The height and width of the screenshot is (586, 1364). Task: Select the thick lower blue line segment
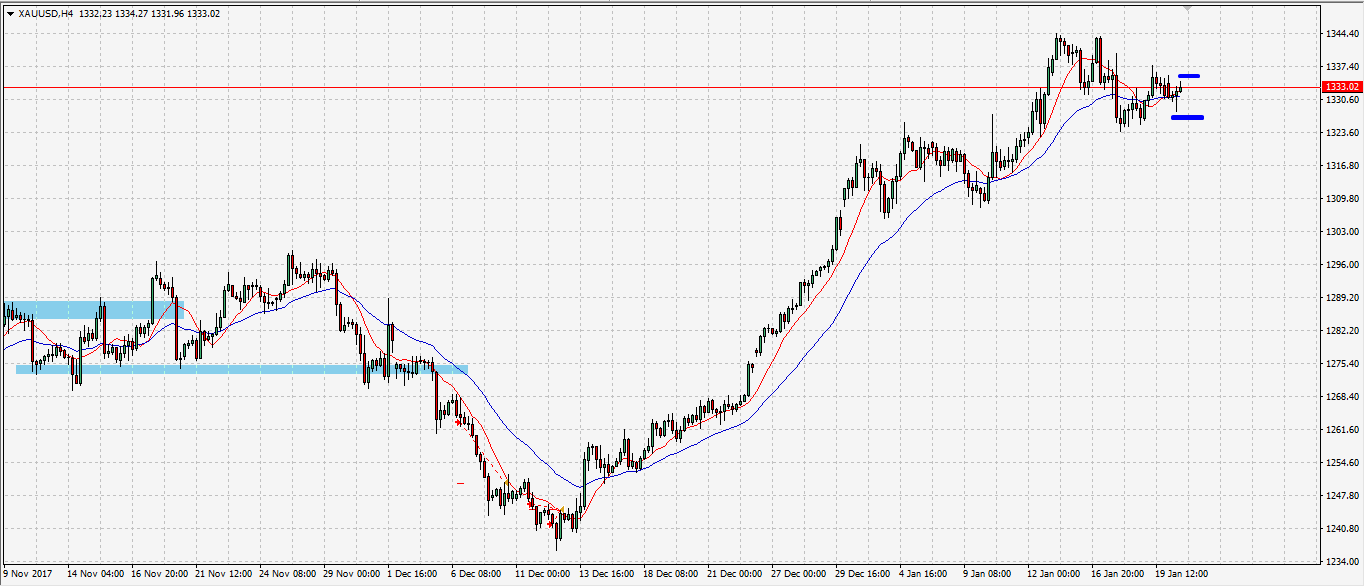(1187, 118)
